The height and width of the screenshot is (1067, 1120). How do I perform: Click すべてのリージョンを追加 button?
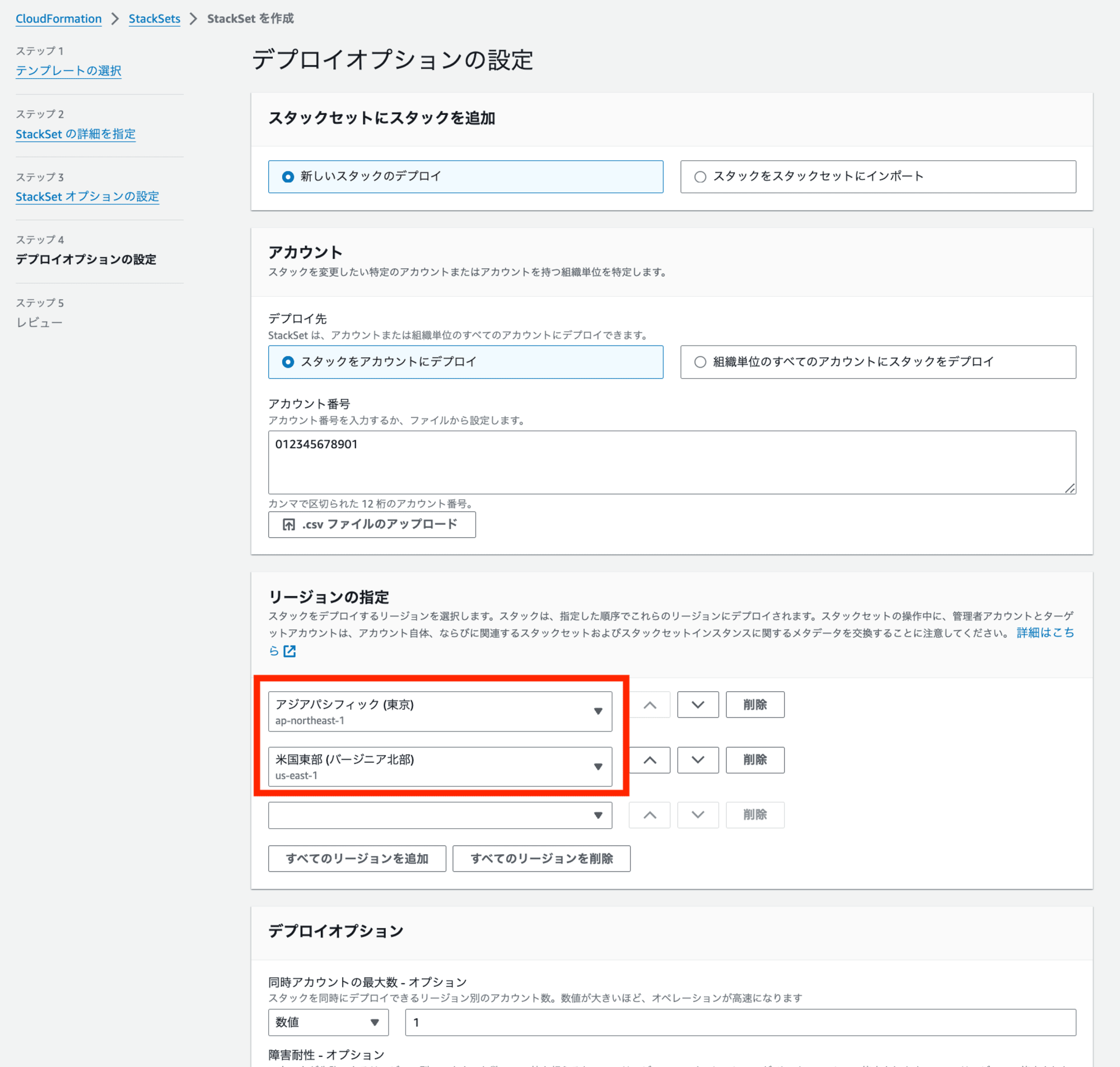[357, 858]
